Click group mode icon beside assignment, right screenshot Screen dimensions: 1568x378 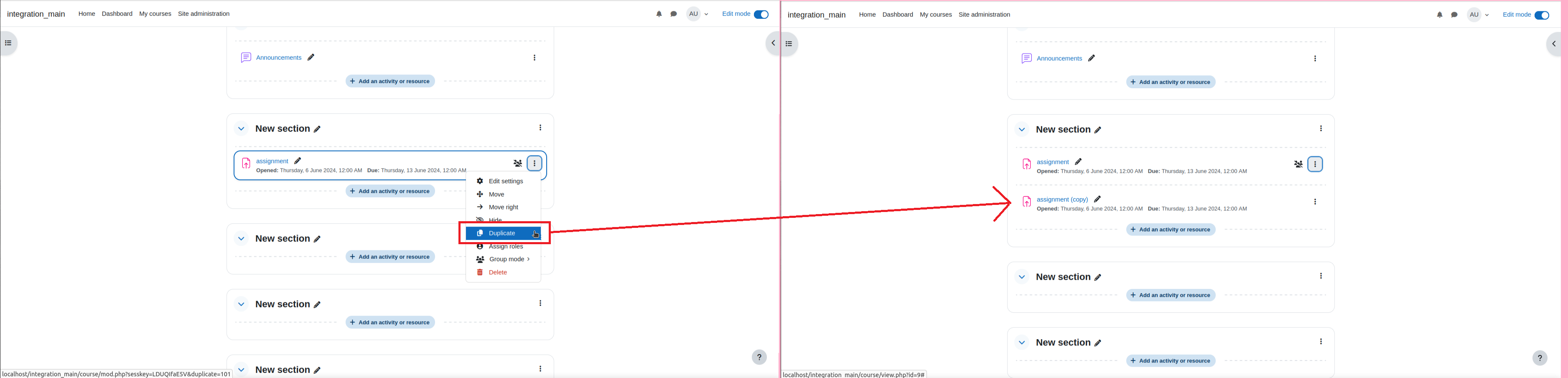coord(1298,164)
